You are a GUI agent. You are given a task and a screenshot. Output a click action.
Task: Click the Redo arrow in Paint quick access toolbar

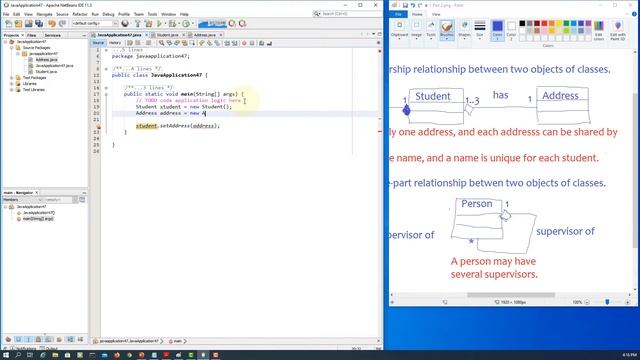point(420,5)
